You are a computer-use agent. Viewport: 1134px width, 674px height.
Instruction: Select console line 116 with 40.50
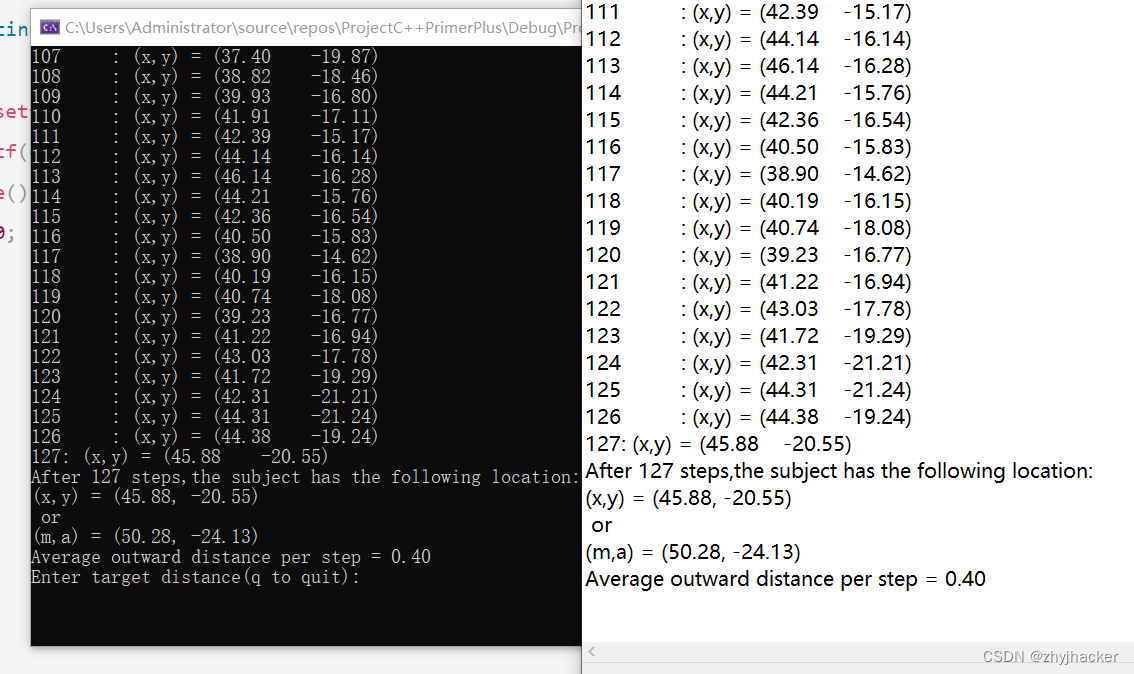[205, 236]
